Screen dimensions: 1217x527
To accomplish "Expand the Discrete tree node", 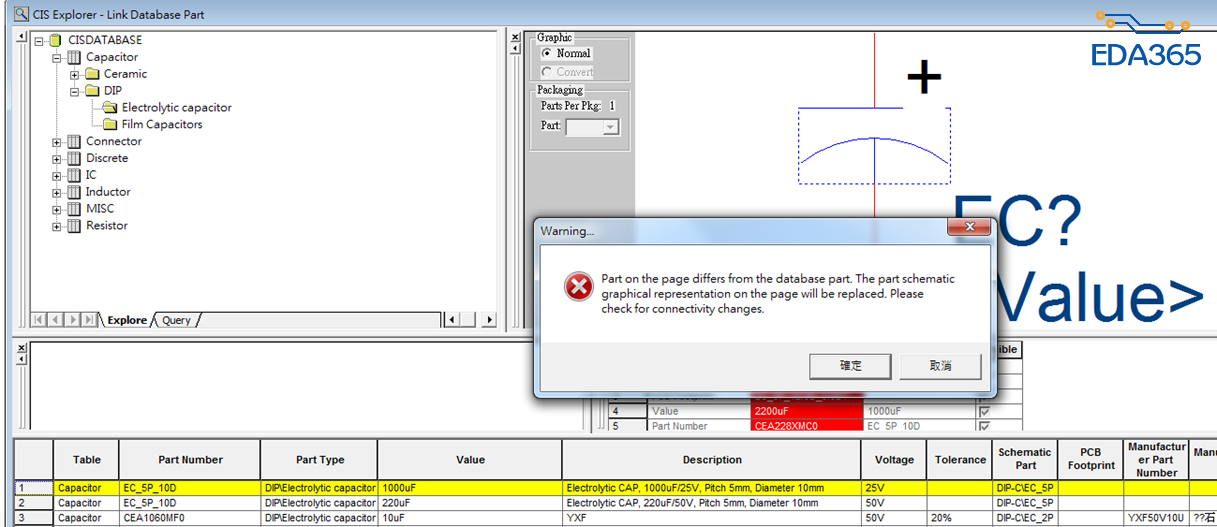I will point(57,159).
